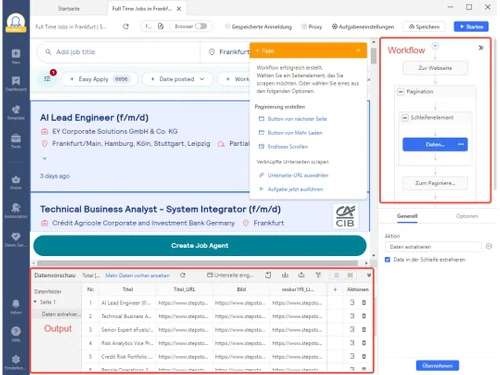Viewport: 500px width, 375px height.
Task: Click the document icon next to Browser
Action: pyautogui.click(x=161, y=26)
